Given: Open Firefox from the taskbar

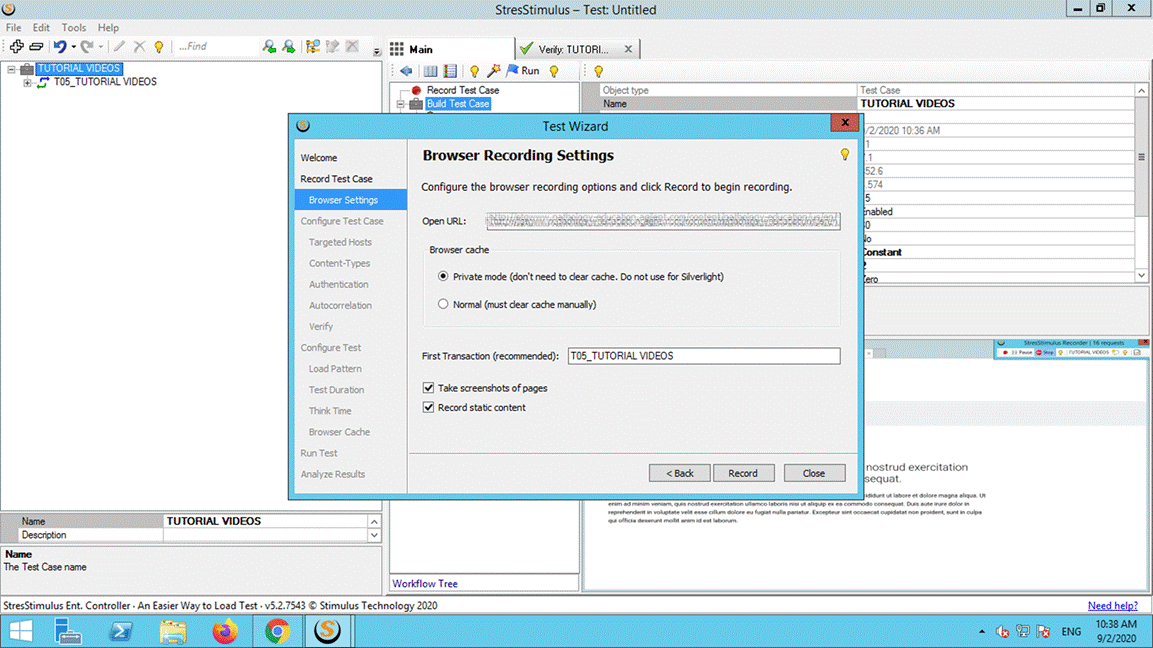Looking at the screenshot, I should click(x=225, y=631).
